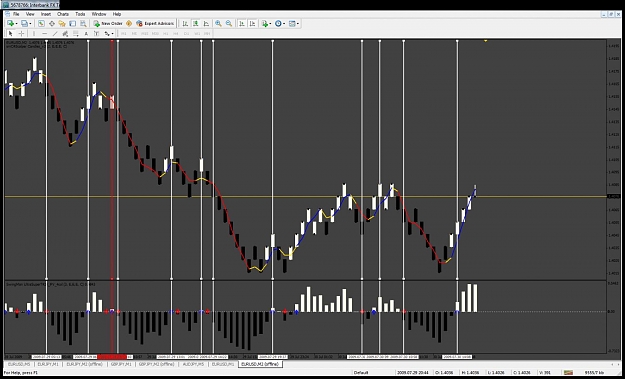The height and width of the screenshot is (379, 625).
Task: Open the Tools menu
Action: 80,14
